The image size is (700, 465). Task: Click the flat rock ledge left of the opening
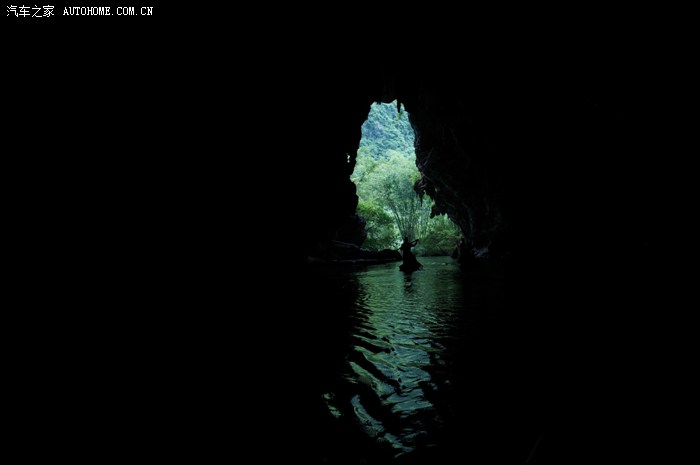coord(350,255)
